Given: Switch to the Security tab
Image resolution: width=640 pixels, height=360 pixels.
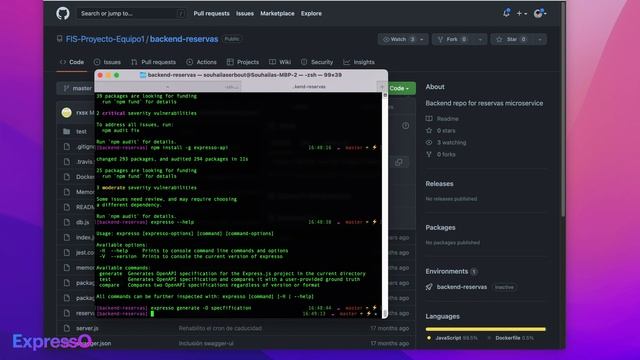Looking at the screenshot, I should click(317, 62).
